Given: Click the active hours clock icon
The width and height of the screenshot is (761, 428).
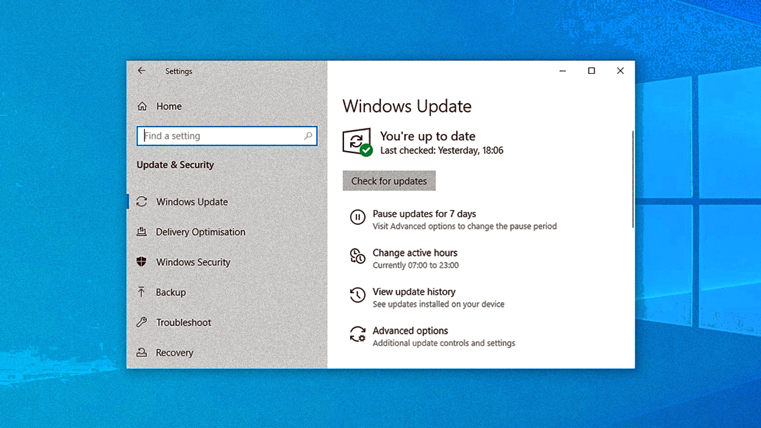Looking at the screenshot, I should (358, 256).
